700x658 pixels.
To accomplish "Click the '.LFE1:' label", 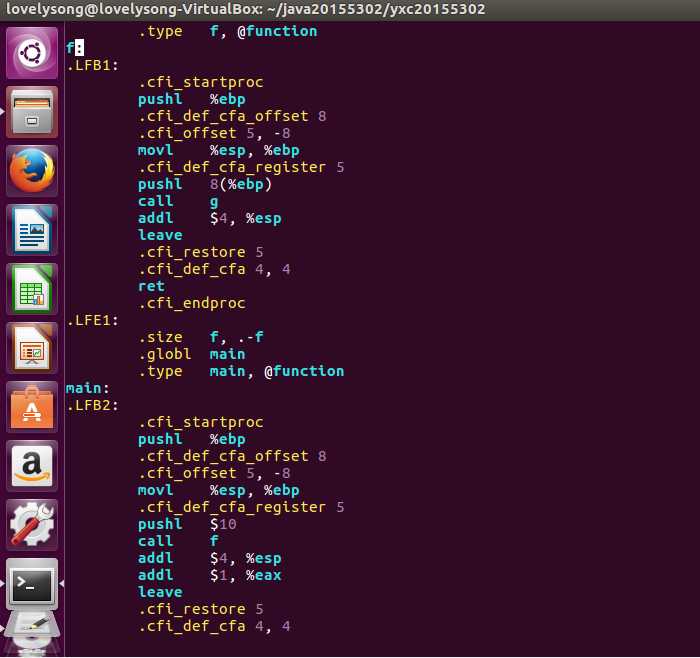I will pyautogui.click(x=92, y=320).
